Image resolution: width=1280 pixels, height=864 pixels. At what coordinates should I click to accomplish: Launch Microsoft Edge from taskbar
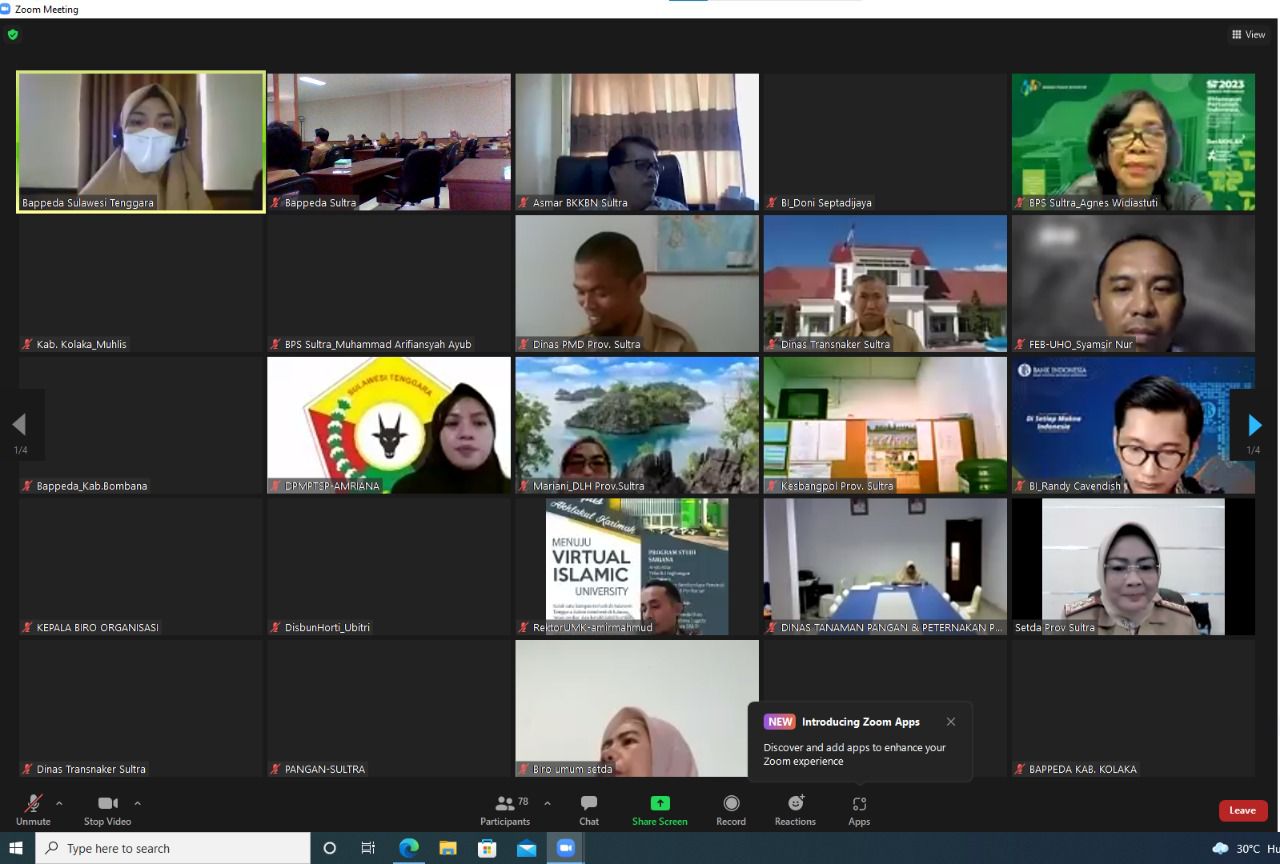click(x=408, y=848)
